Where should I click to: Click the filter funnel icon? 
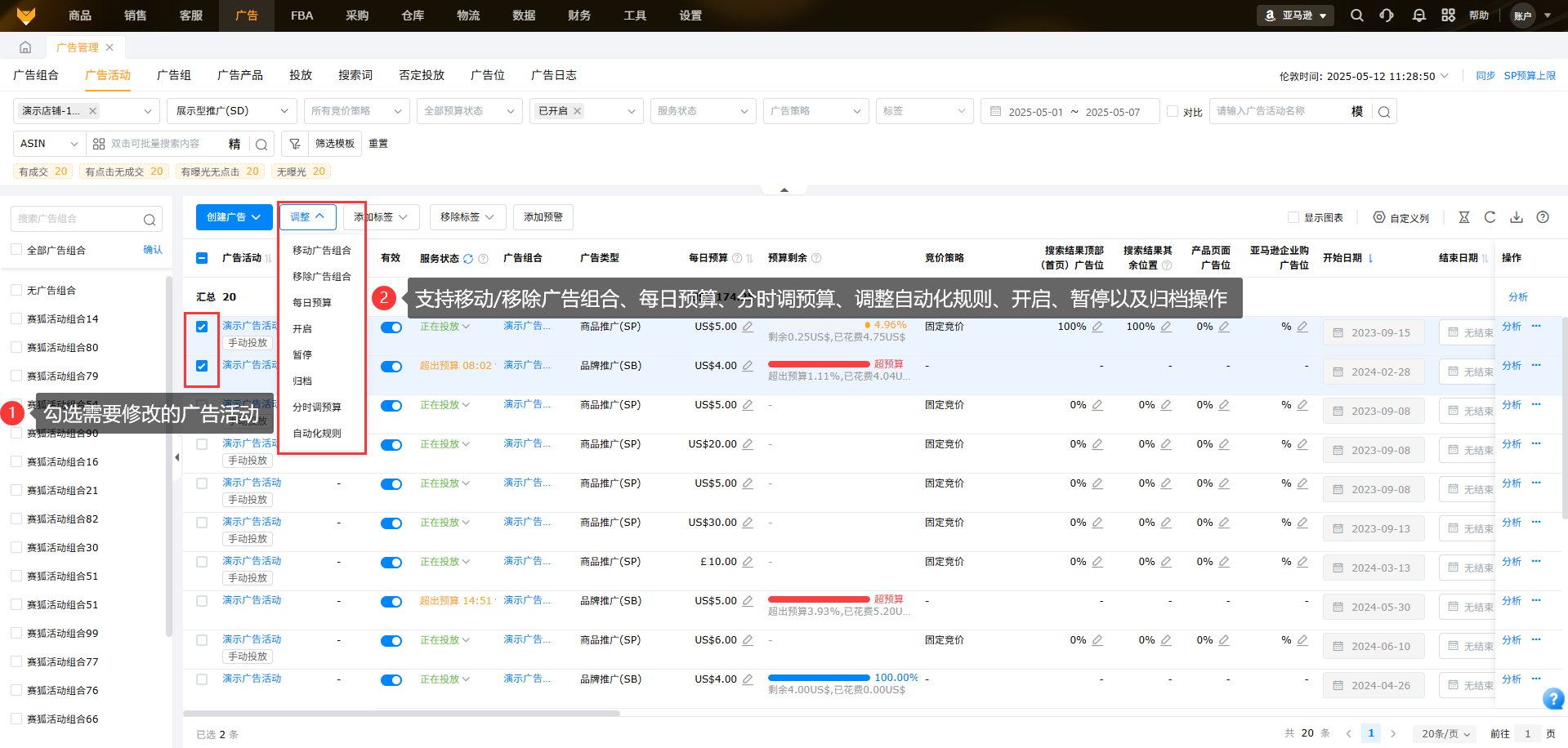click(x=295, y=144)
